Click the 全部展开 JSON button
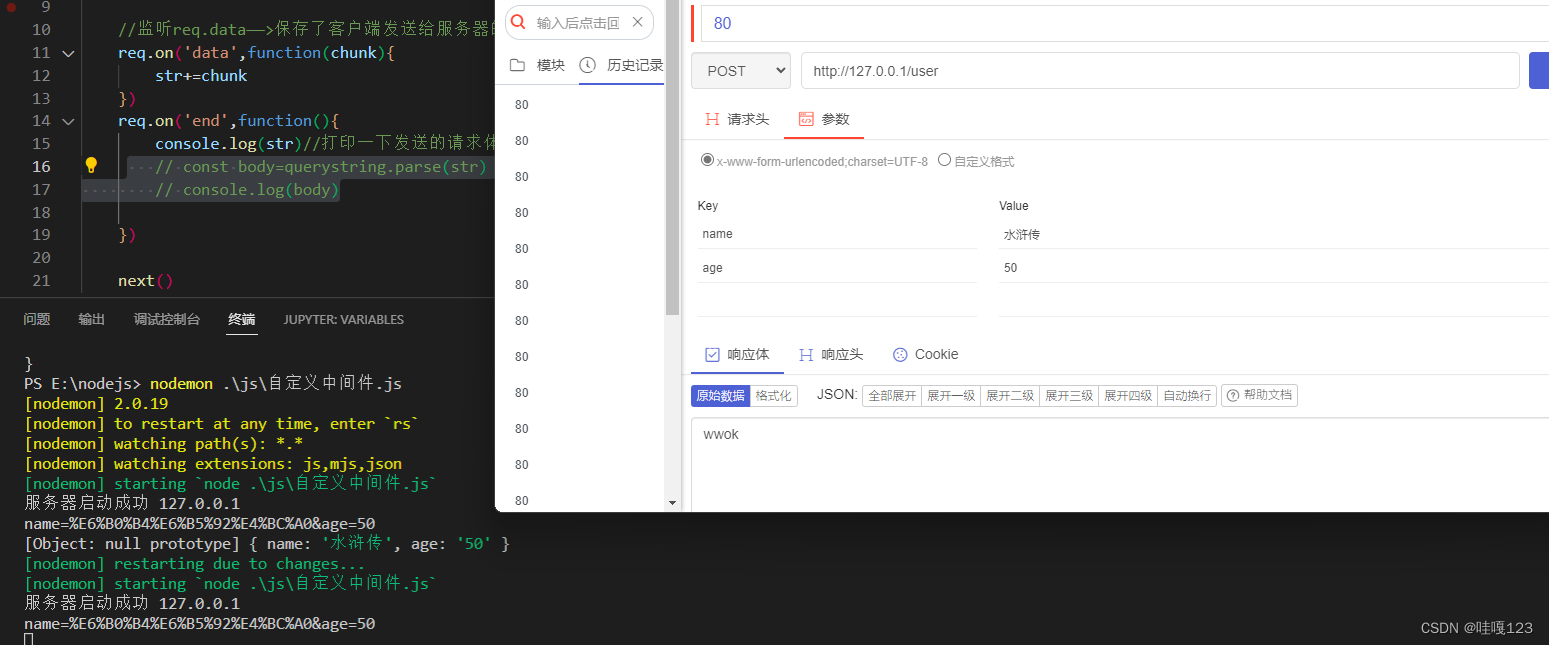Image resolution: width=1549 pixels, height=645 pixels. pyautogui.click(x=891, y=395)
